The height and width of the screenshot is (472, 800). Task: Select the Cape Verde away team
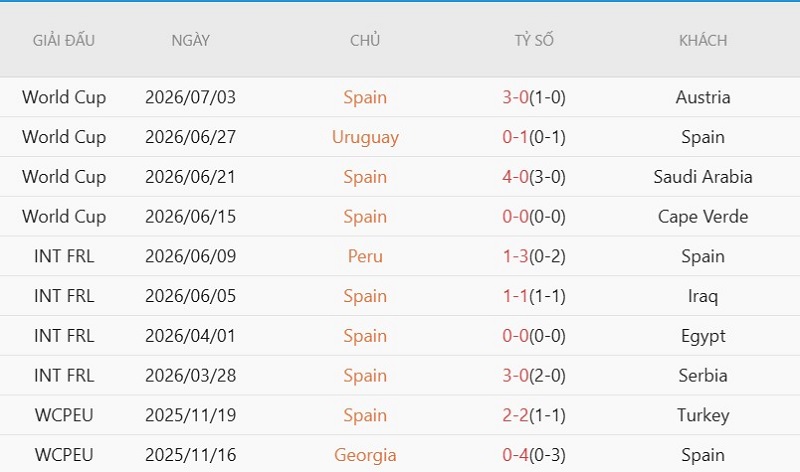703,217
